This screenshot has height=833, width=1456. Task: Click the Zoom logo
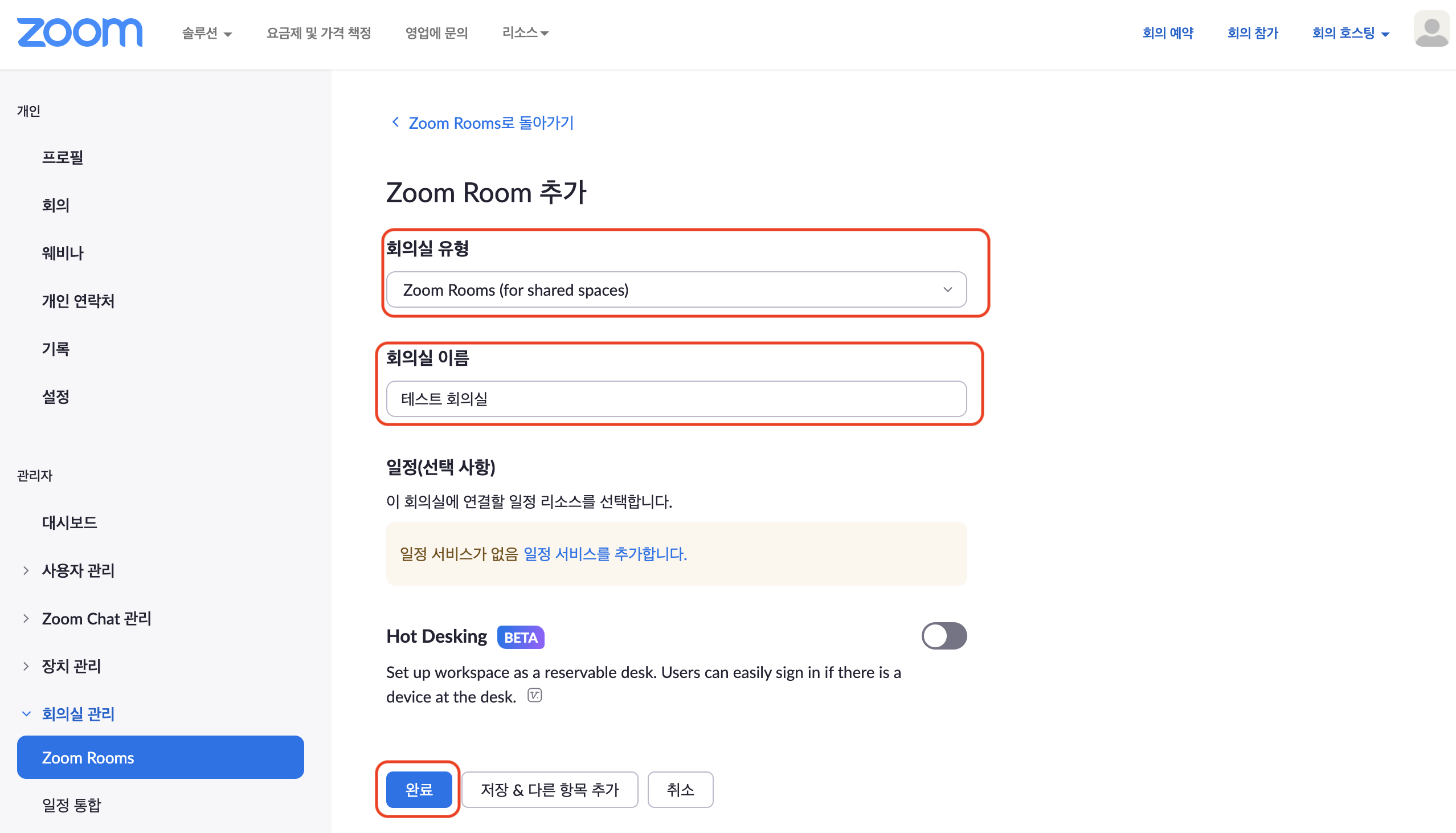tap(80, 32)
